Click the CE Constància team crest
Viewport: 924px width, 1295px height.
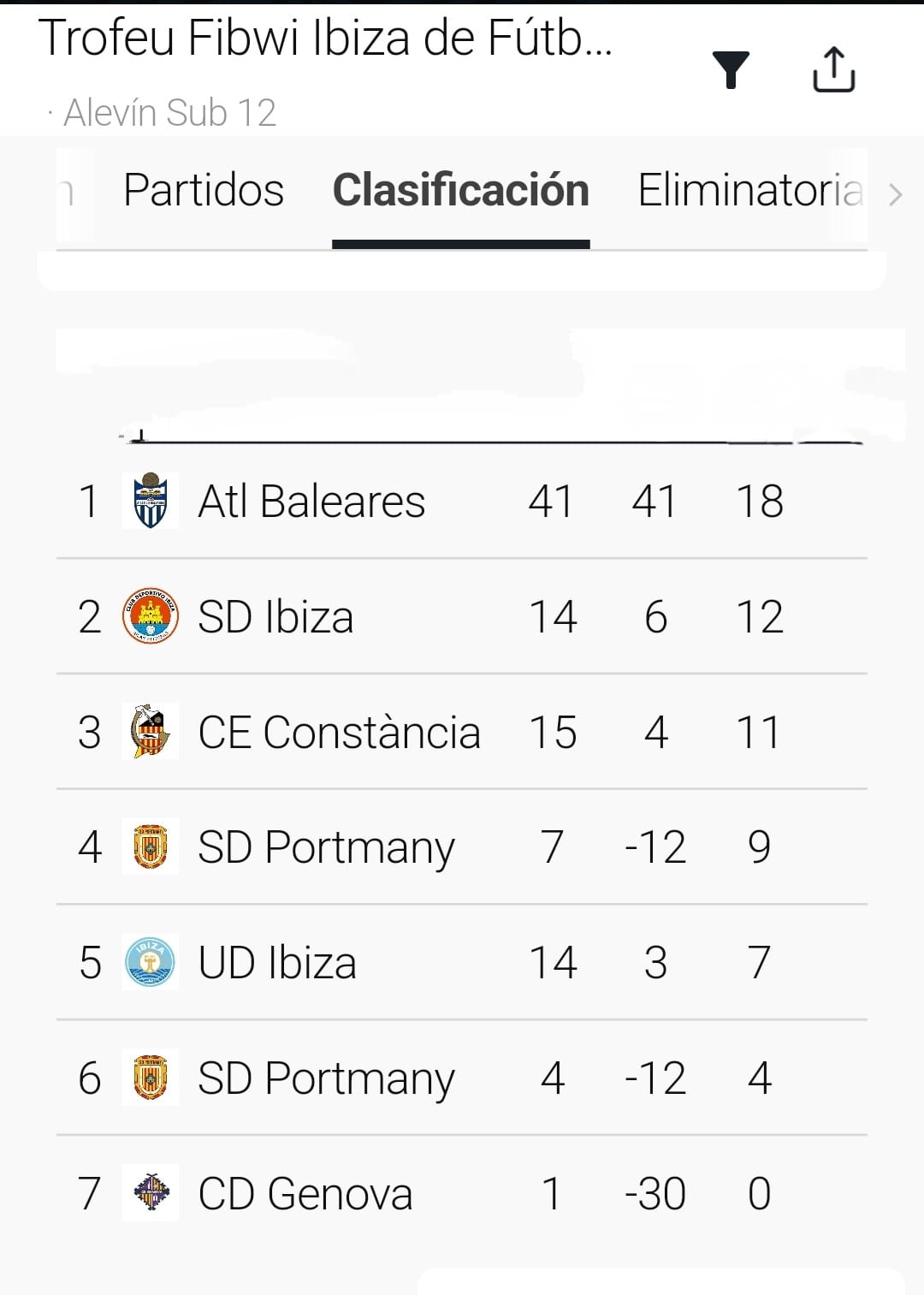[151, 732]
